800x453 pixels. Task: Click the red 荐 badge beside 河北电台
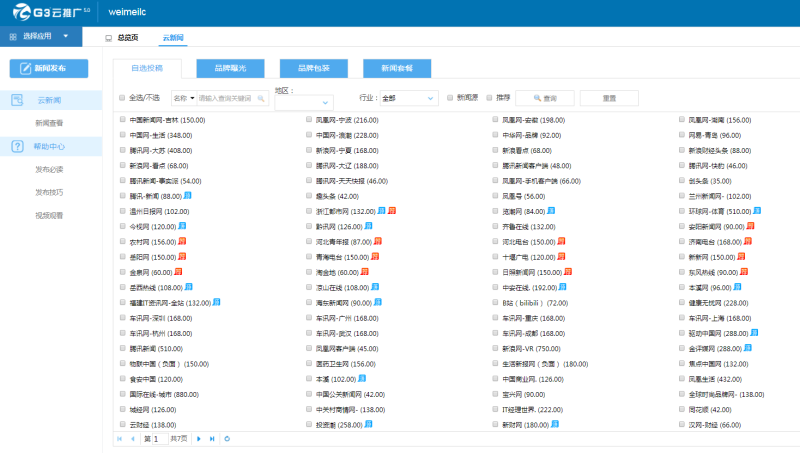561,241
